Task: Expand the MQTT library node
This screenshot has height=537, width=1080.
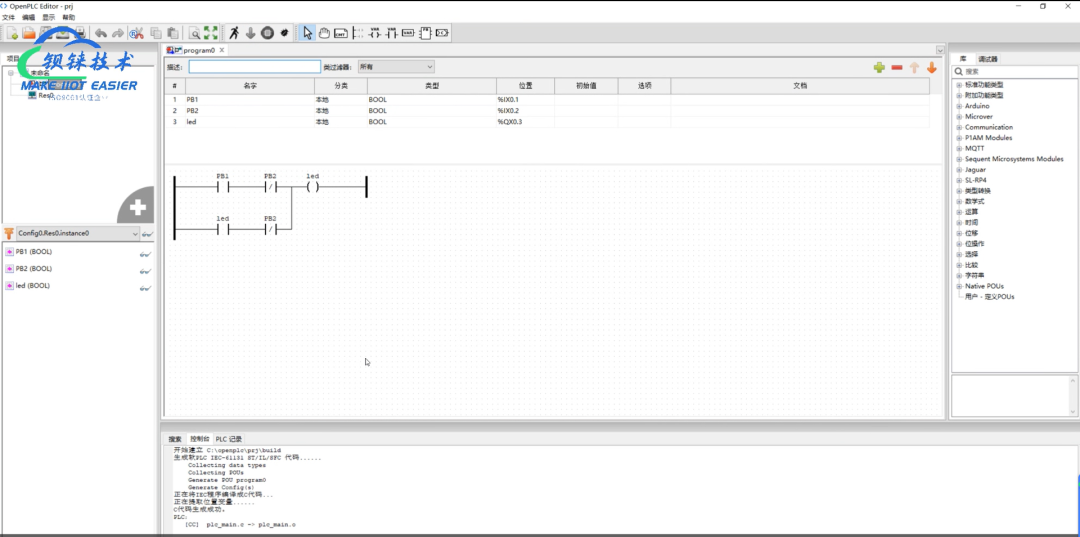Action: tap(959, 148)
